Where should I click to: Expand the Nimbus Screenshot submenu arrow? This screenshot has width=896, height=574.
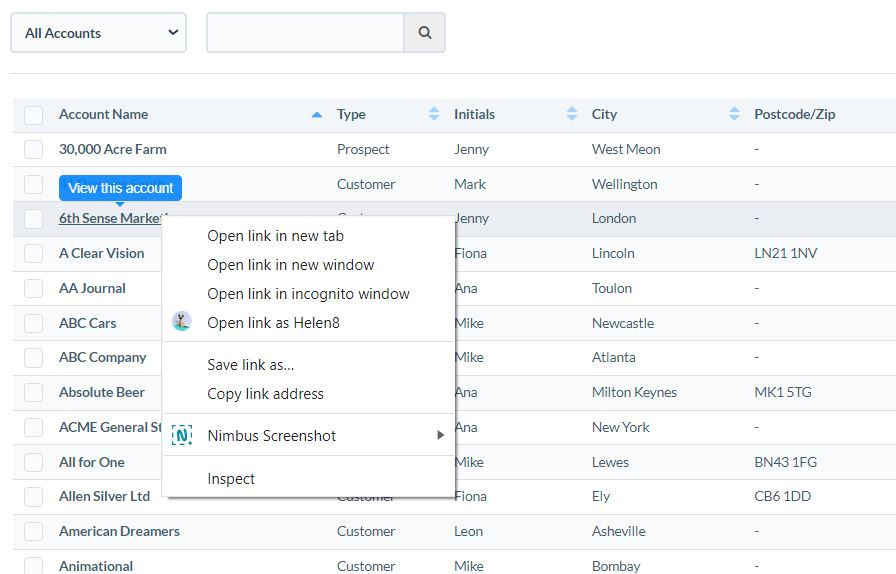440,435
